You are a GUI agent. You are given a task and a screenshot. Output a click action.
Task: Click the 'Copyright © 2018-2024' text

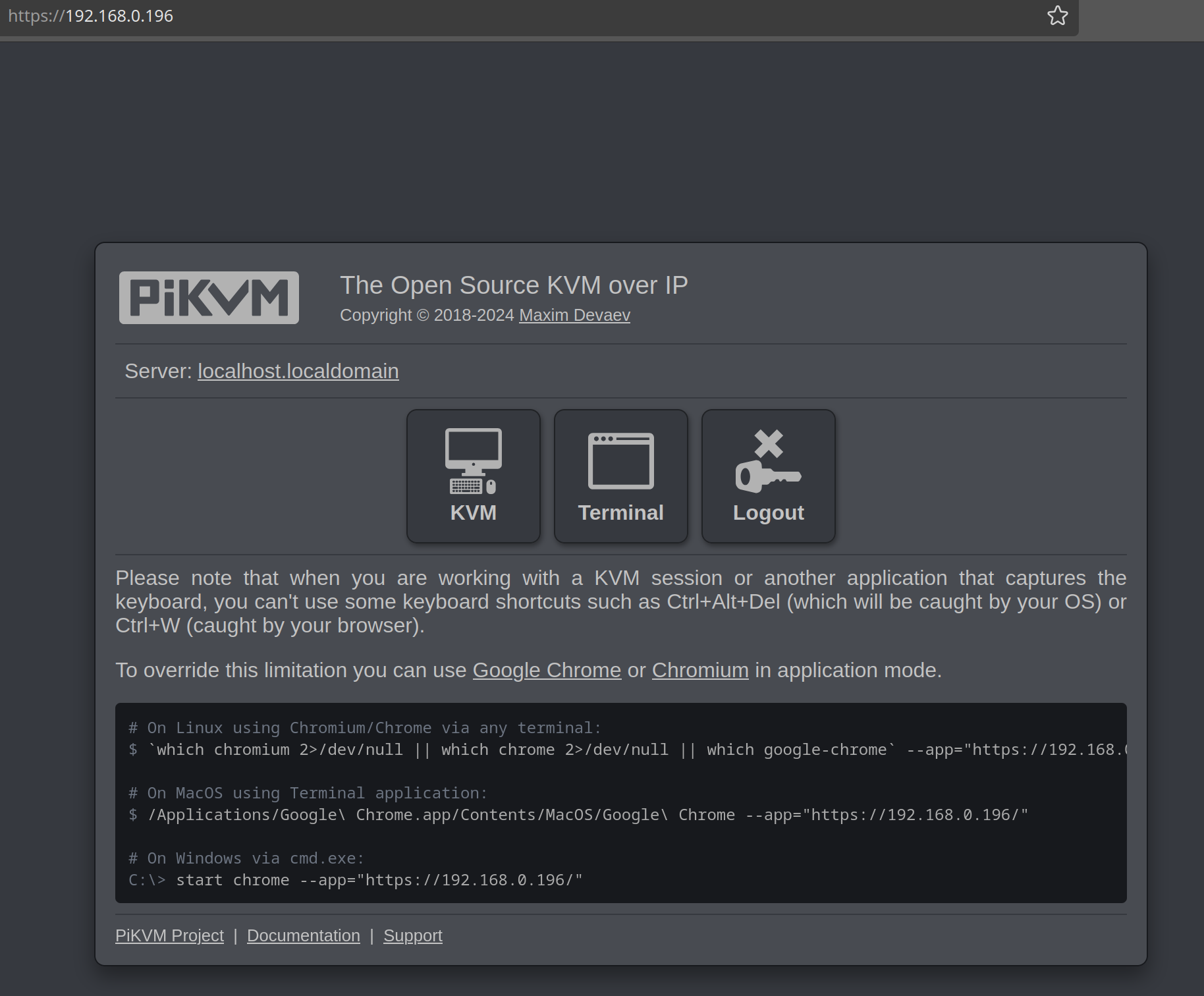click(427, 316)
